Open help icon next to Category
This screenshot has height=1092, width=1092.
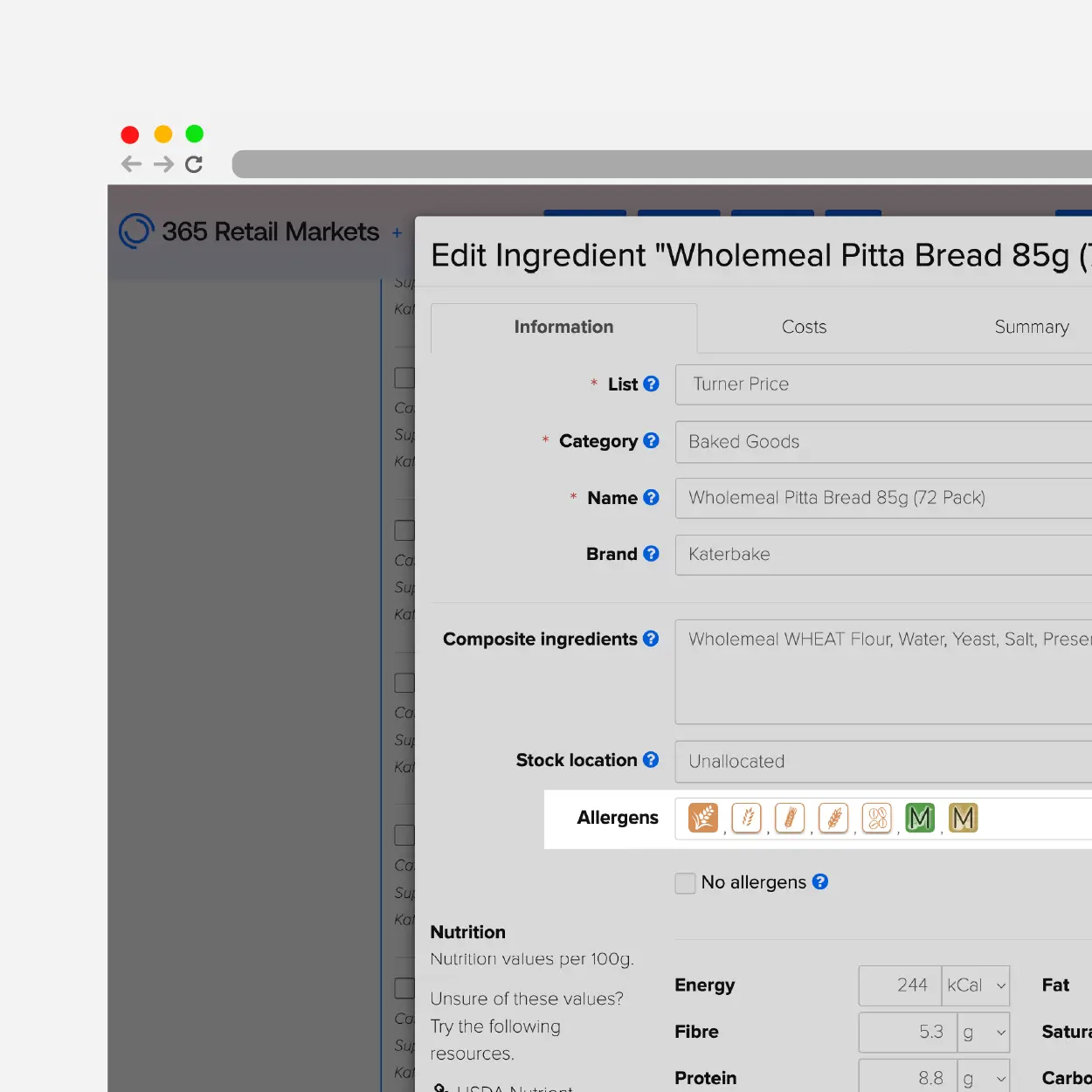(x=651, y=440)
